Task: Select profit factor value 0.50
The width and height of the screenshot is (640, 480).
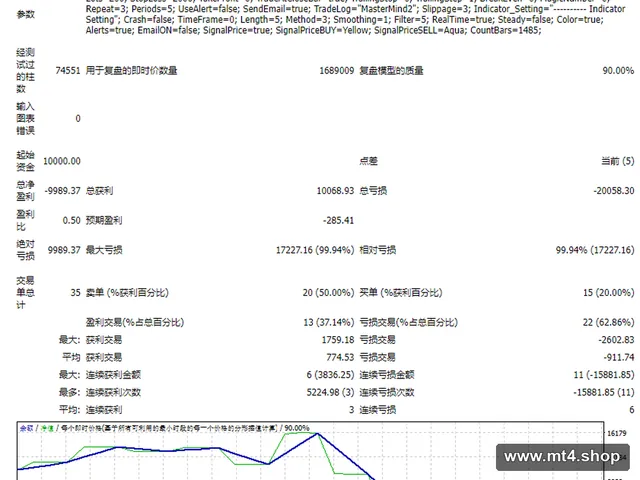Action: coord(71,220)
